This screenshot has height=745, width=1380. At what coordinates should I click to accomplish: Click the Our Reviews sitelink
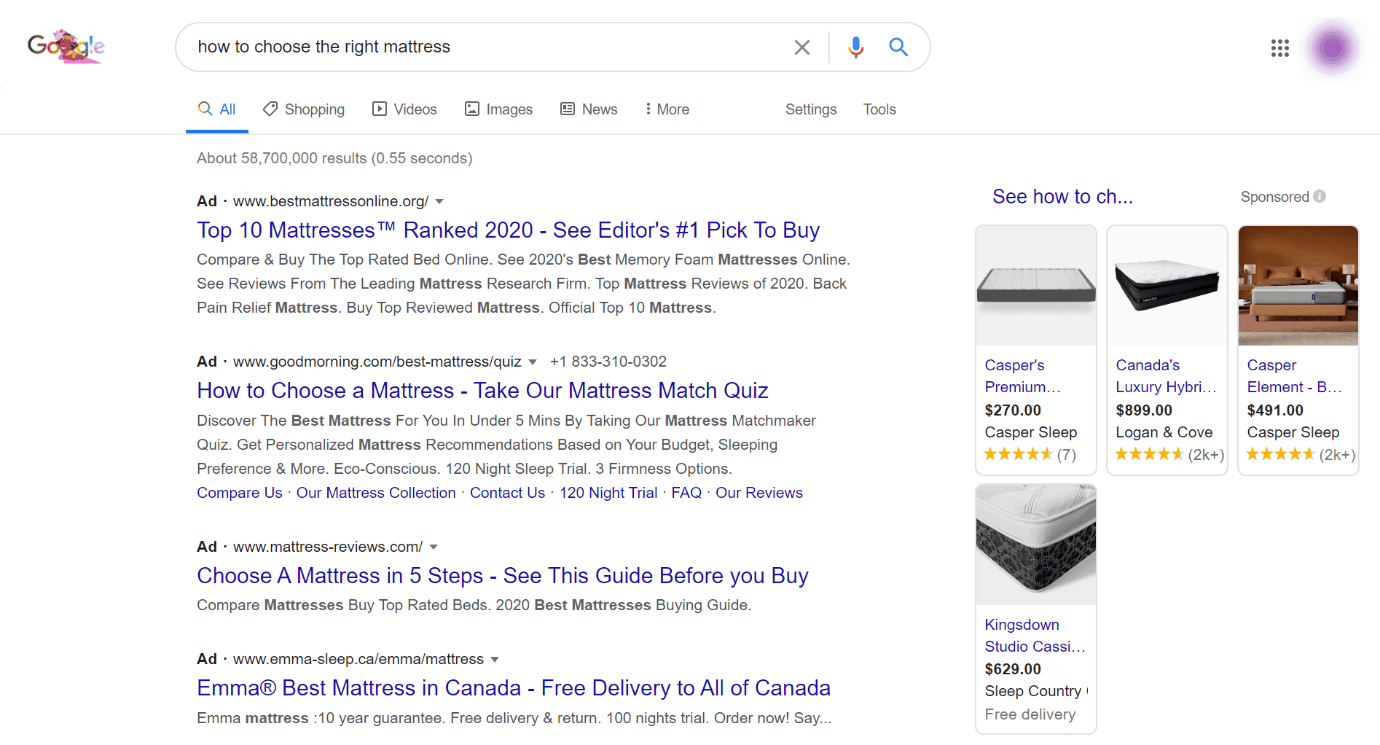pos(759,492)
